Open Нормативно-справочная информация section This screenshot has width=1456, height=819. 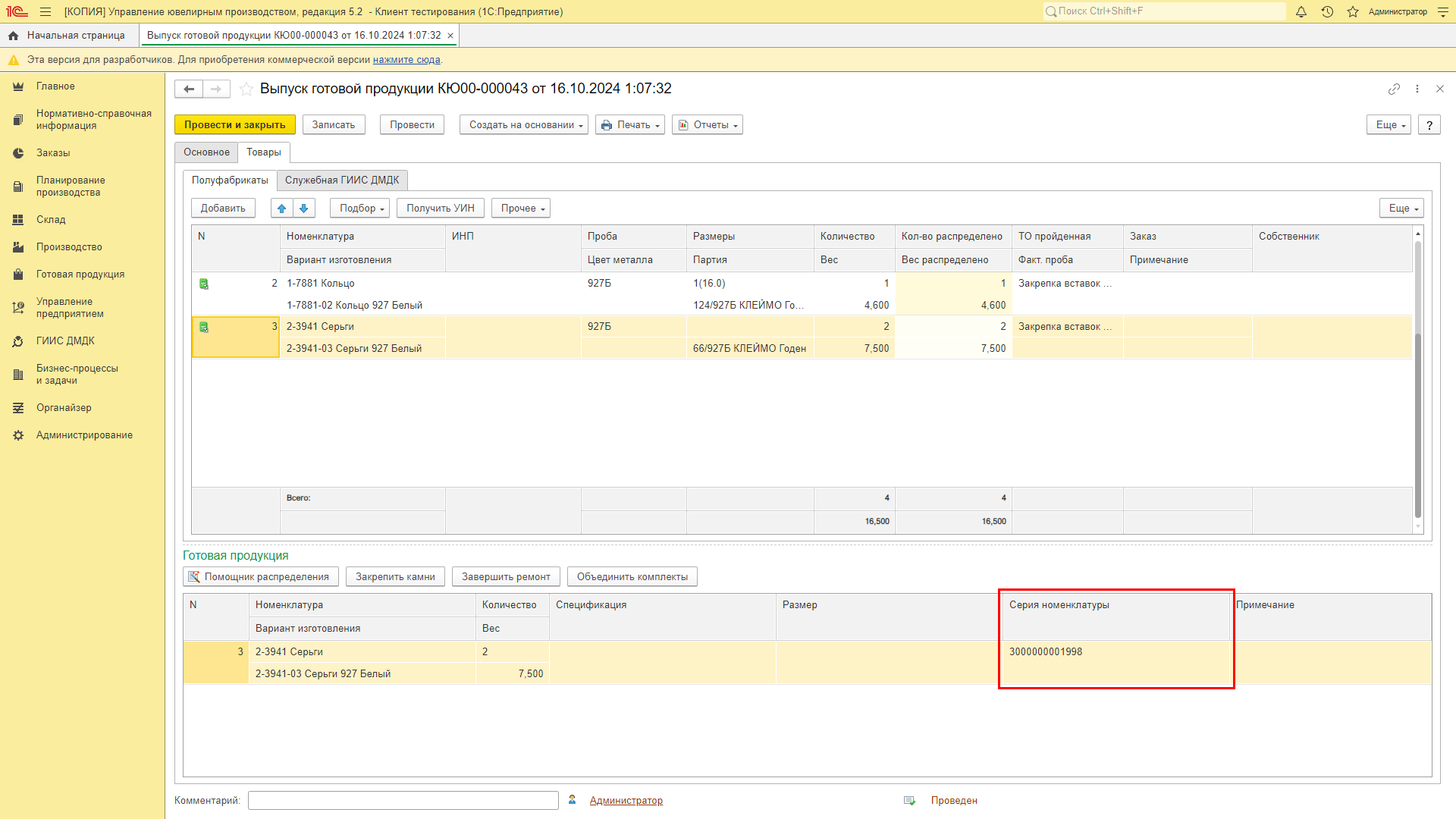(94, 120)
